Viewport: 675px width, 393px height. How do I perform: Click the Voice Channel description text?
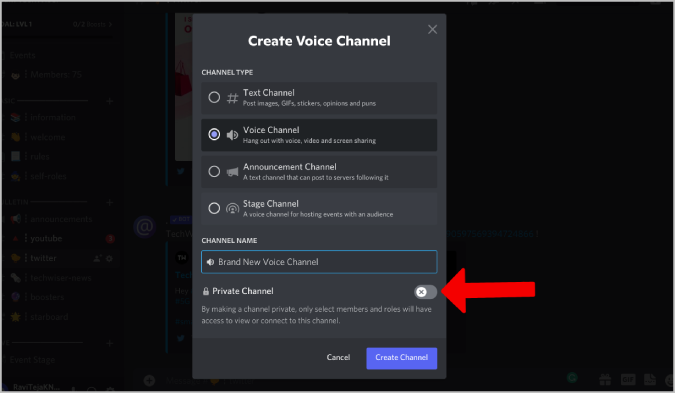(309, 141)
